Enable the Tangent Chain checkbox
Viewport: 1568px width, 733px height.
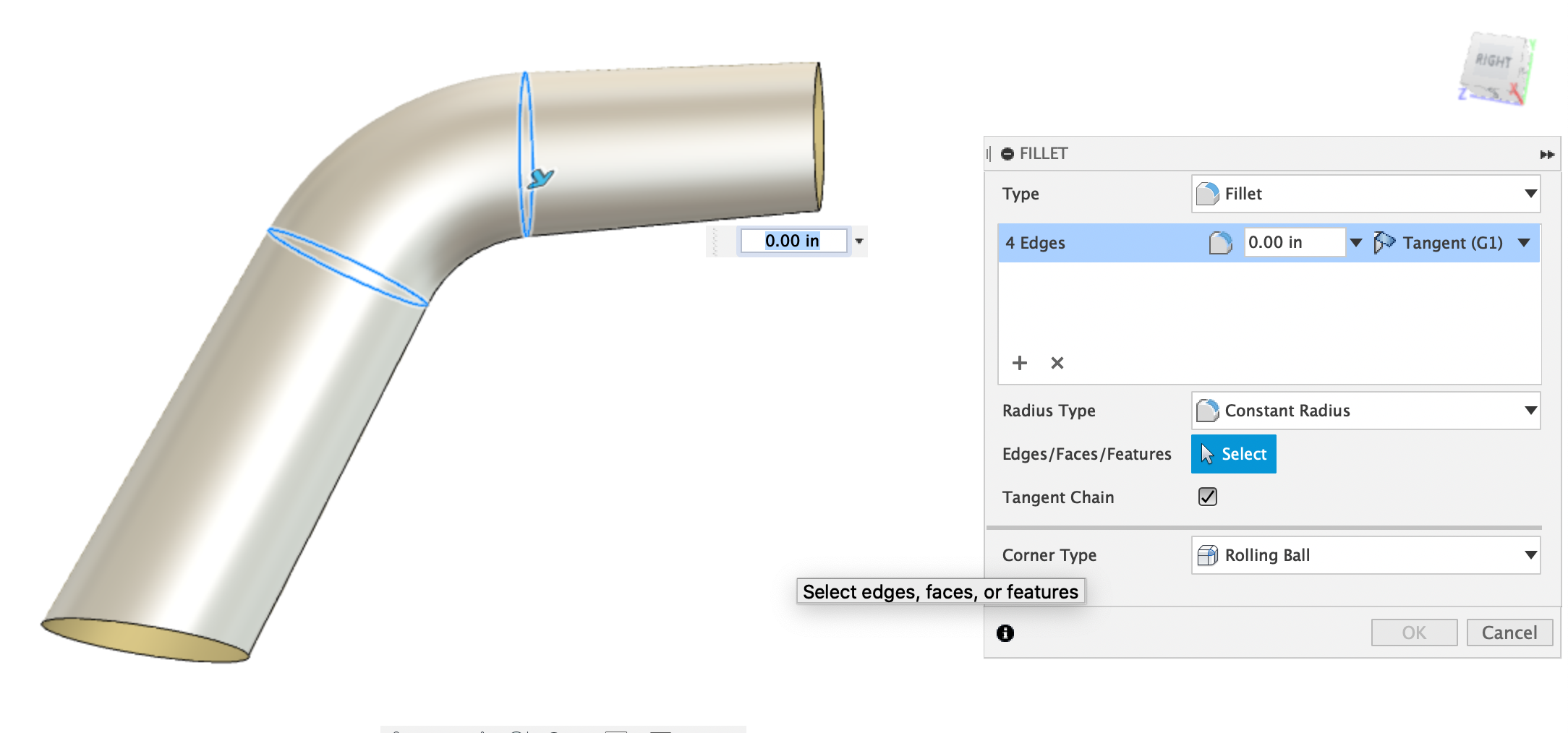1206,497
